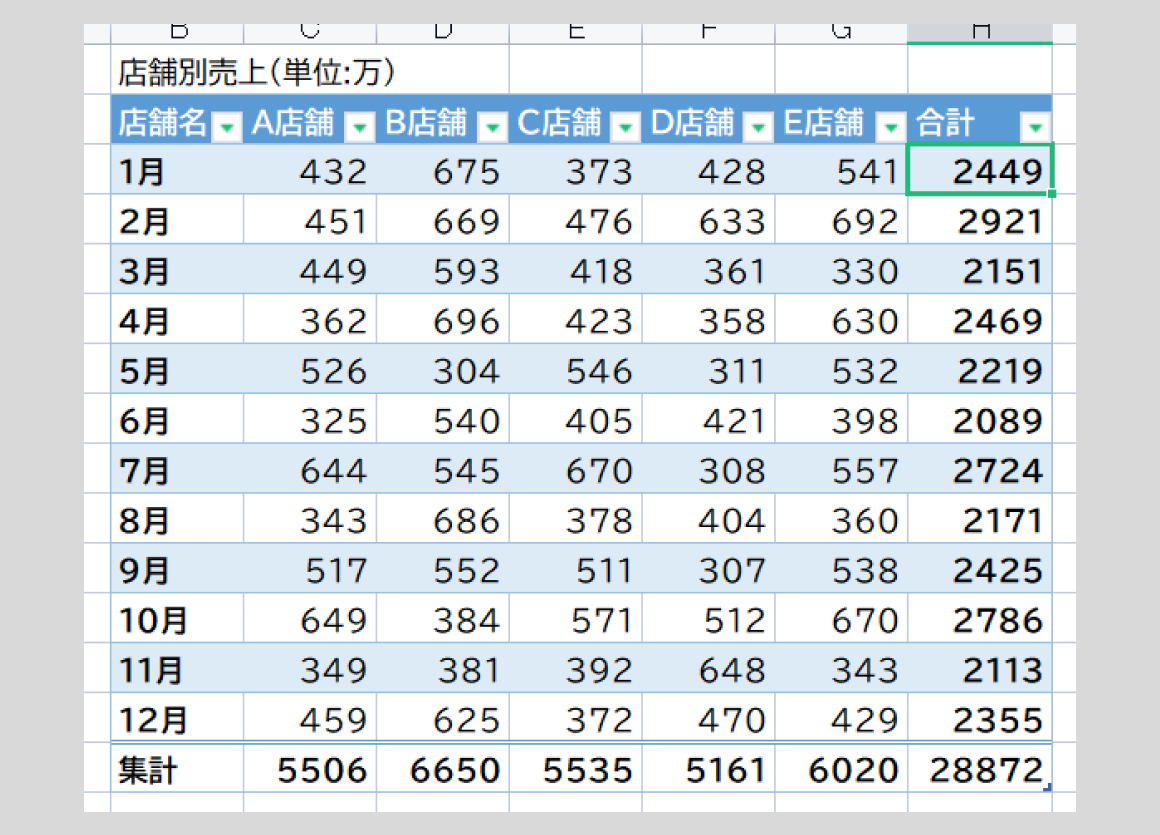
Task: Select cell with value 648
Action: pos(708,669)
